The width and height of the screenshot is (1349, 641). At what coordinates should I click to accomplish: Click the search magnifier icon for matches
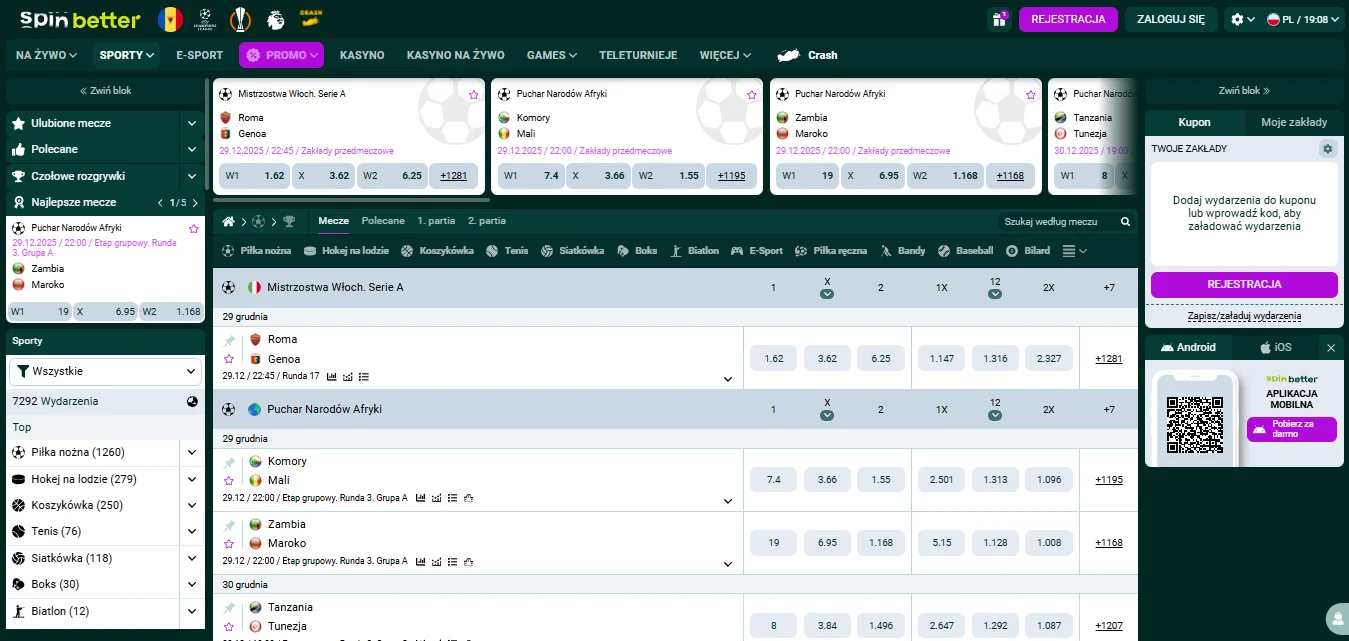click(1125, 221)
